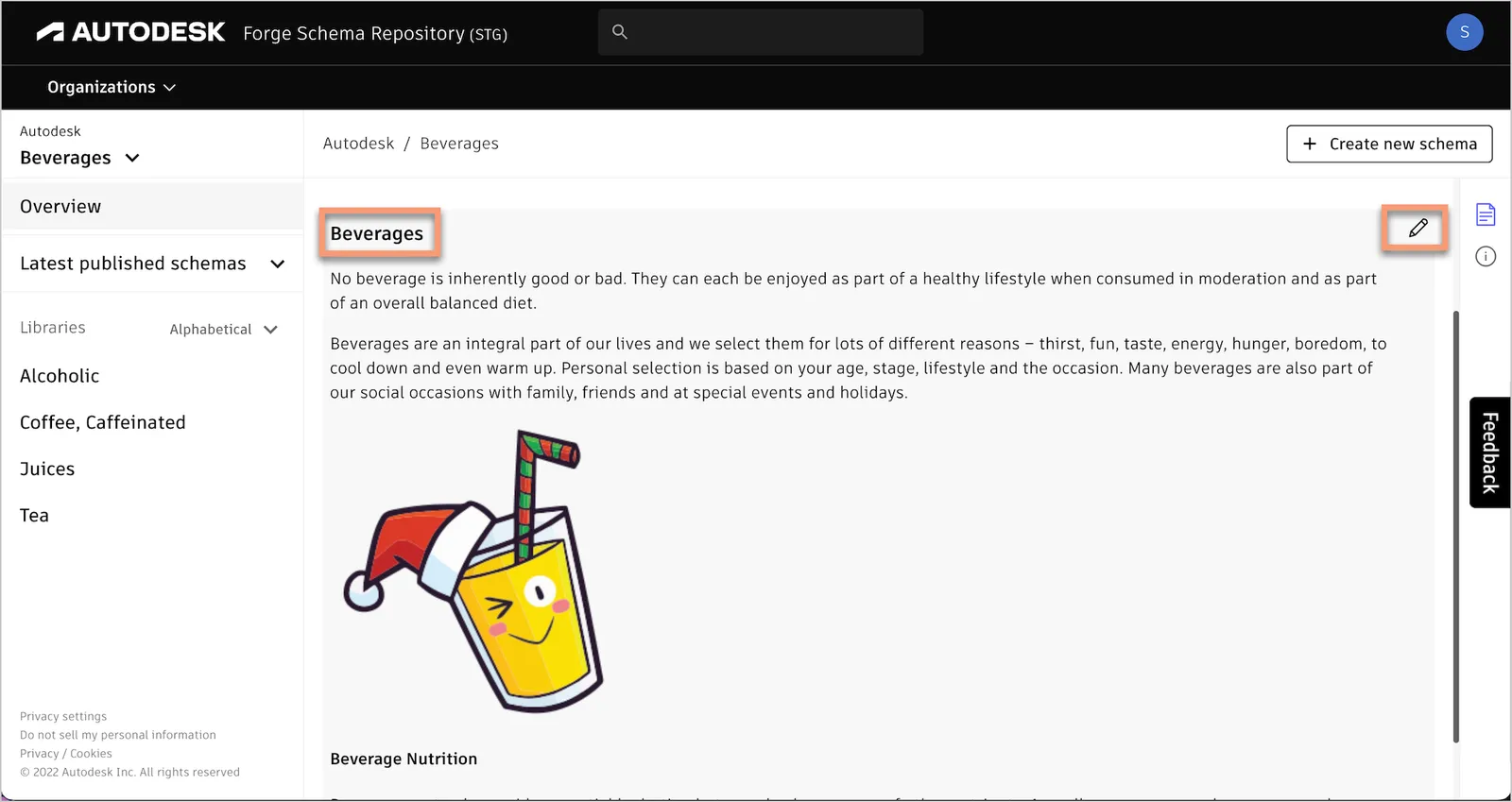
Task: Expand Latest published schemas section
Action: click(152, 264)
